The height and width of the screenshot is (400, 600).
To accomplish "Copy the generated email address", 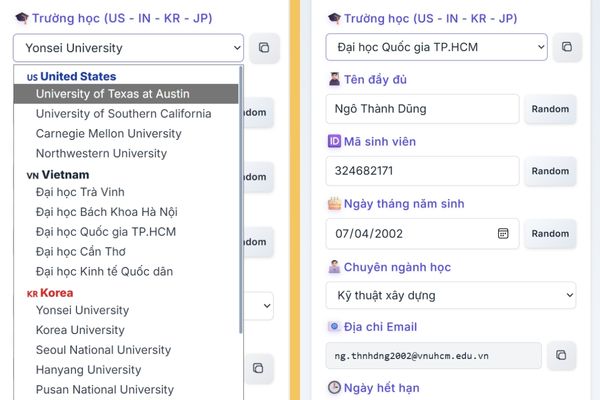I will coord(559,355).
